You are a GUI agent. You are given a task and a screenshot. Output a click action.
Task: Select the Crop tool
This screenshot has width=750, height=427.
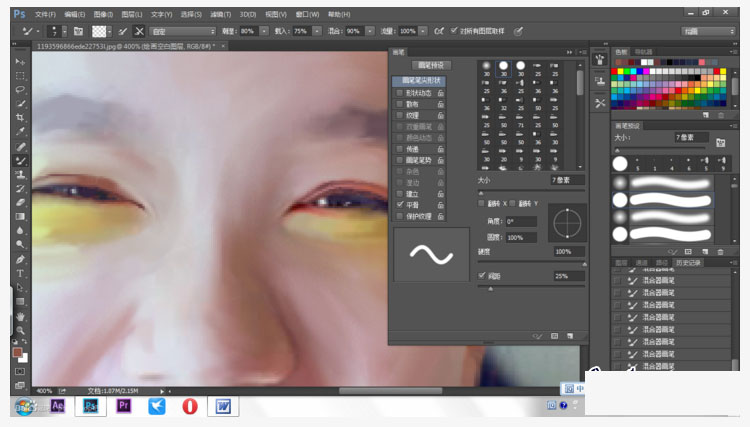[x=20, y=117]
